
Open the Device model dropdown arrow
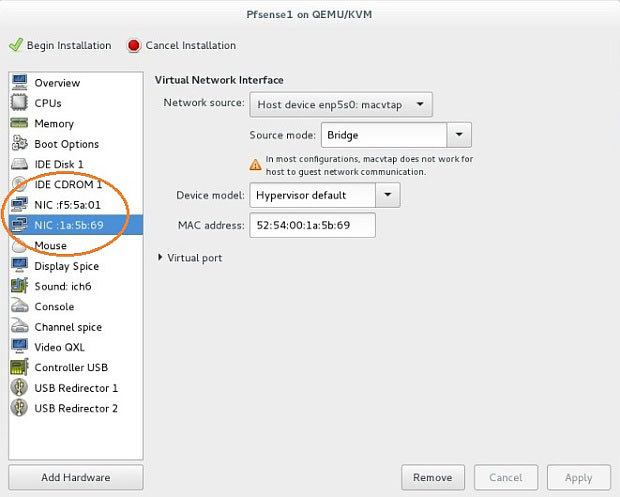(x=388, y=195)
